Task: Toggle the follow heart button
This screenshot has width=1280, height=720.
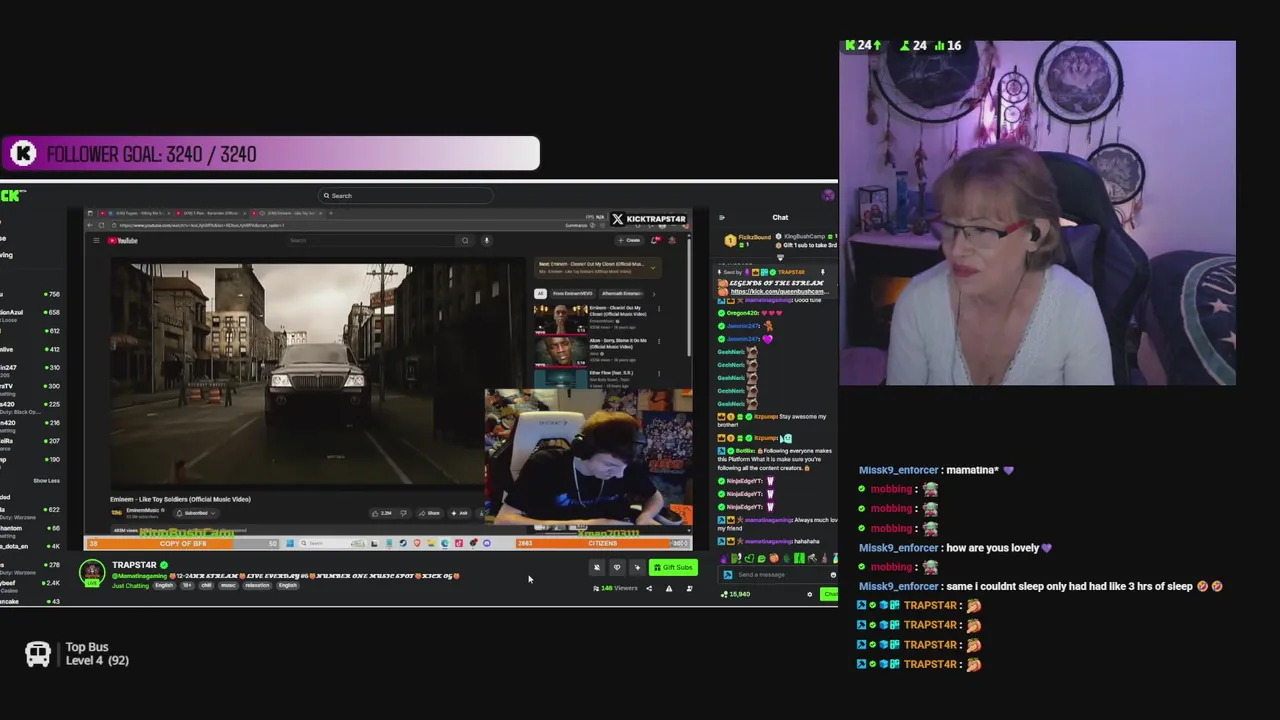Action: point(617,568)
